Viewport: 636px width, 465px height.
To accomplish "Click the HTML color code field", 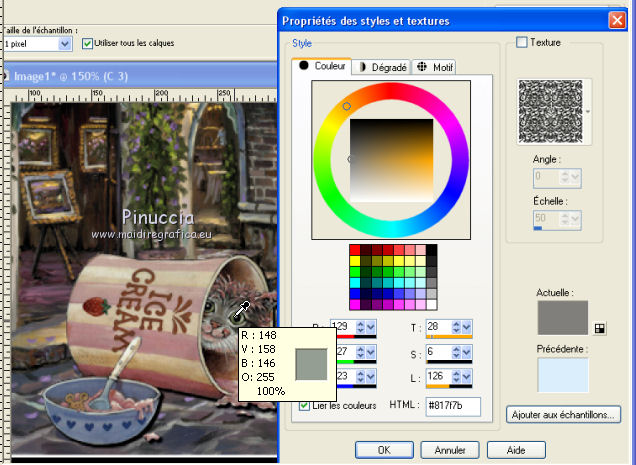I will click(453, 406).
